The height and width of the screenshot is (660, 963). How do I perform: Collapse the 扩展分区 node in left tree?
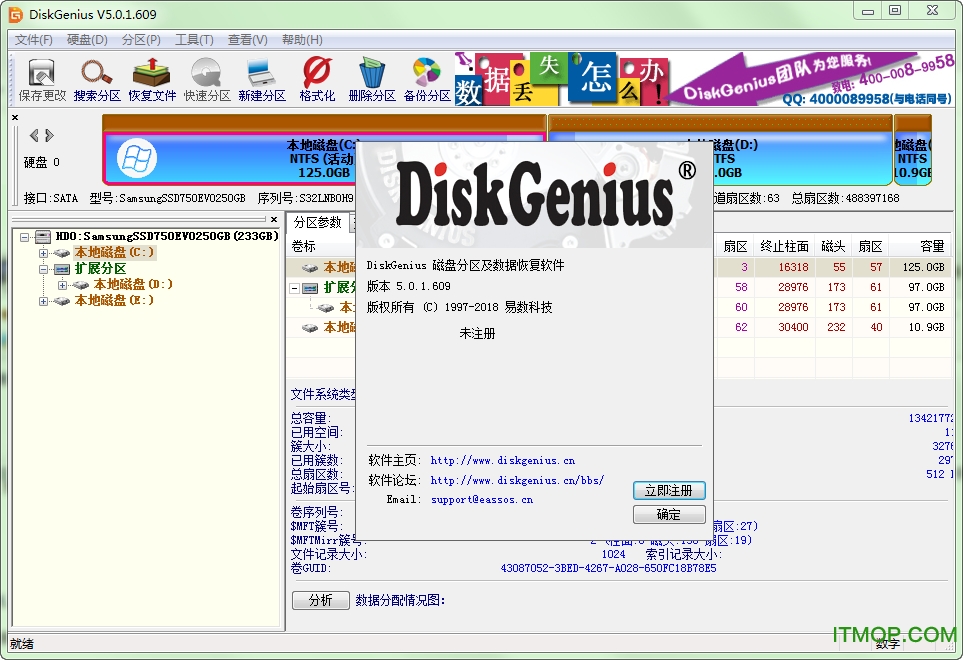tap(43, 269)
